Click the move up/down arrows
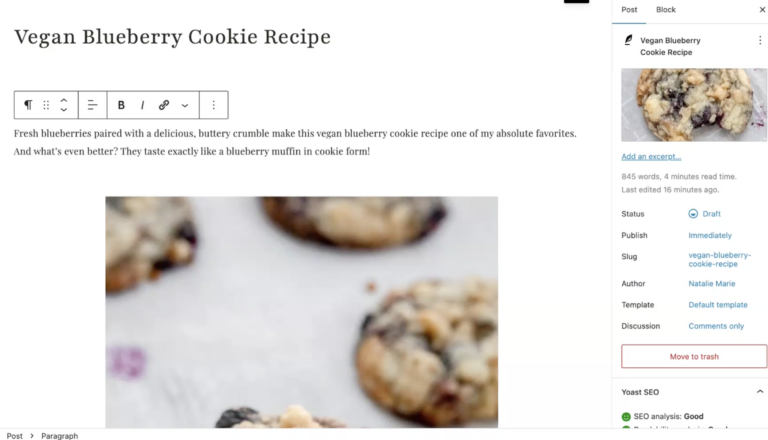 click(64, 105)
